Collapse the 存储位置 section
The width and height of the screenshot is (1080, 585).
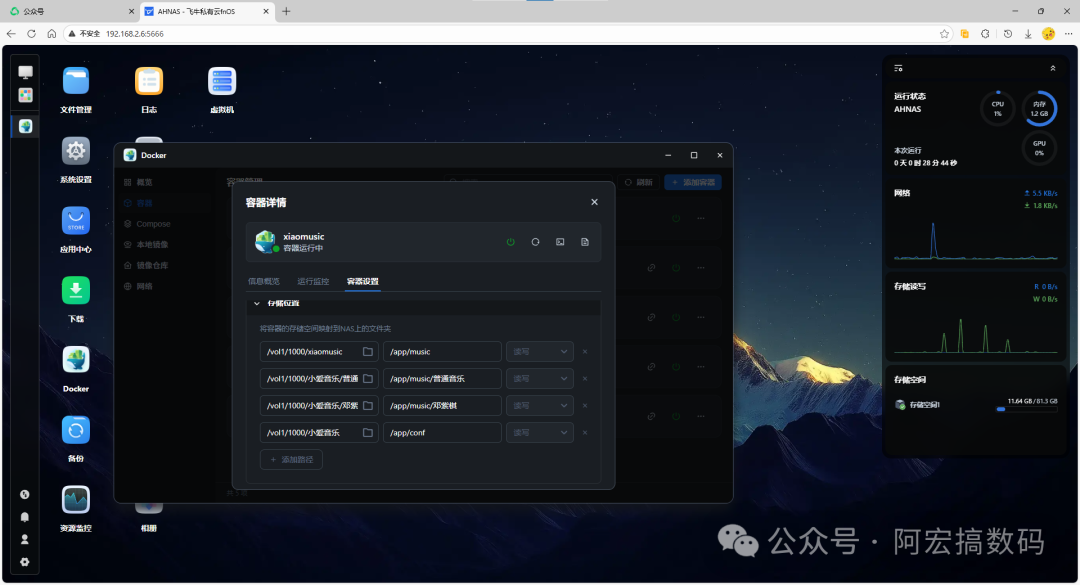[x=257, y=303]
